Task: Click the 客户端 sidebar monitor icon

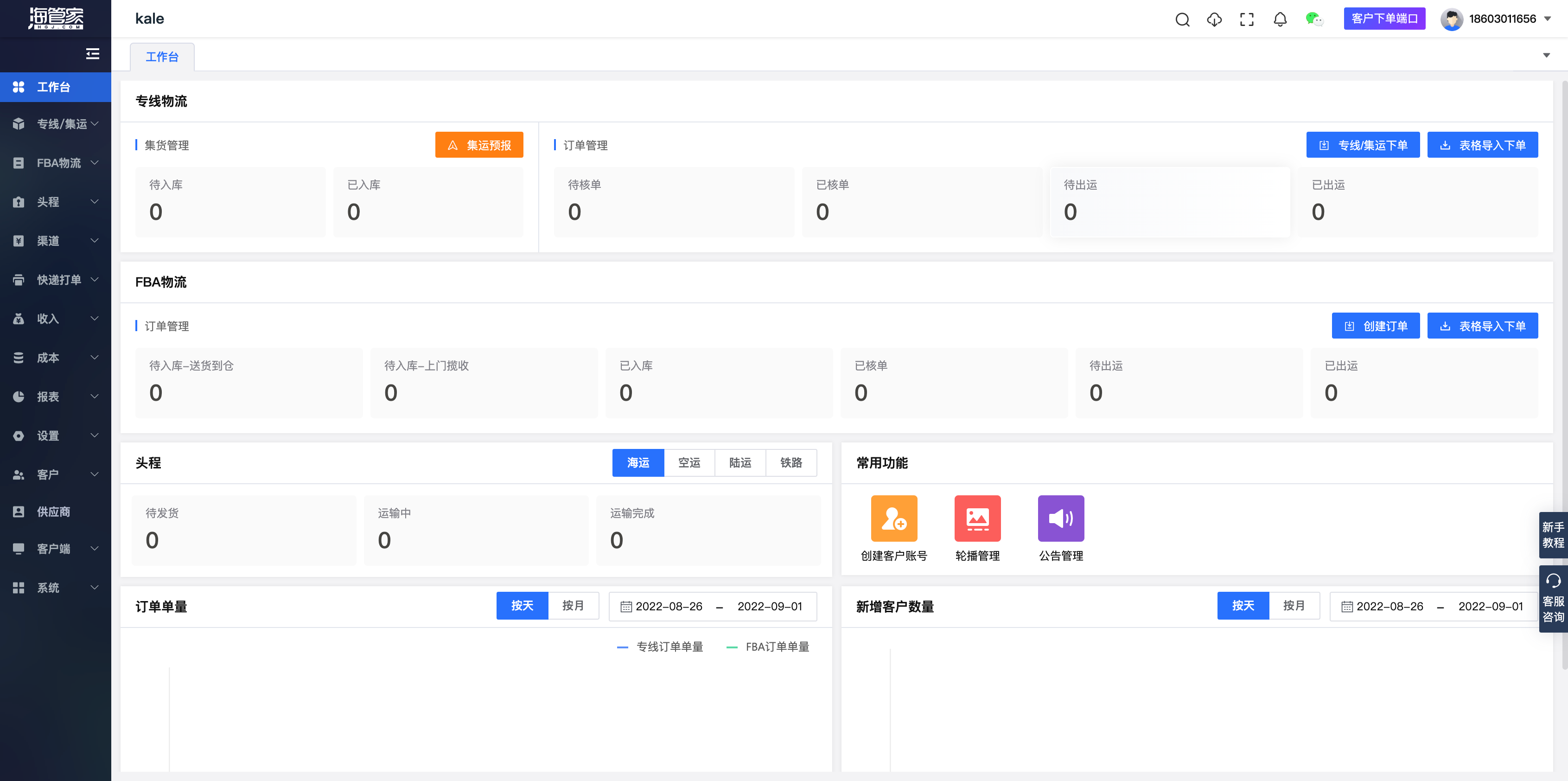Action: pos(19,549)
